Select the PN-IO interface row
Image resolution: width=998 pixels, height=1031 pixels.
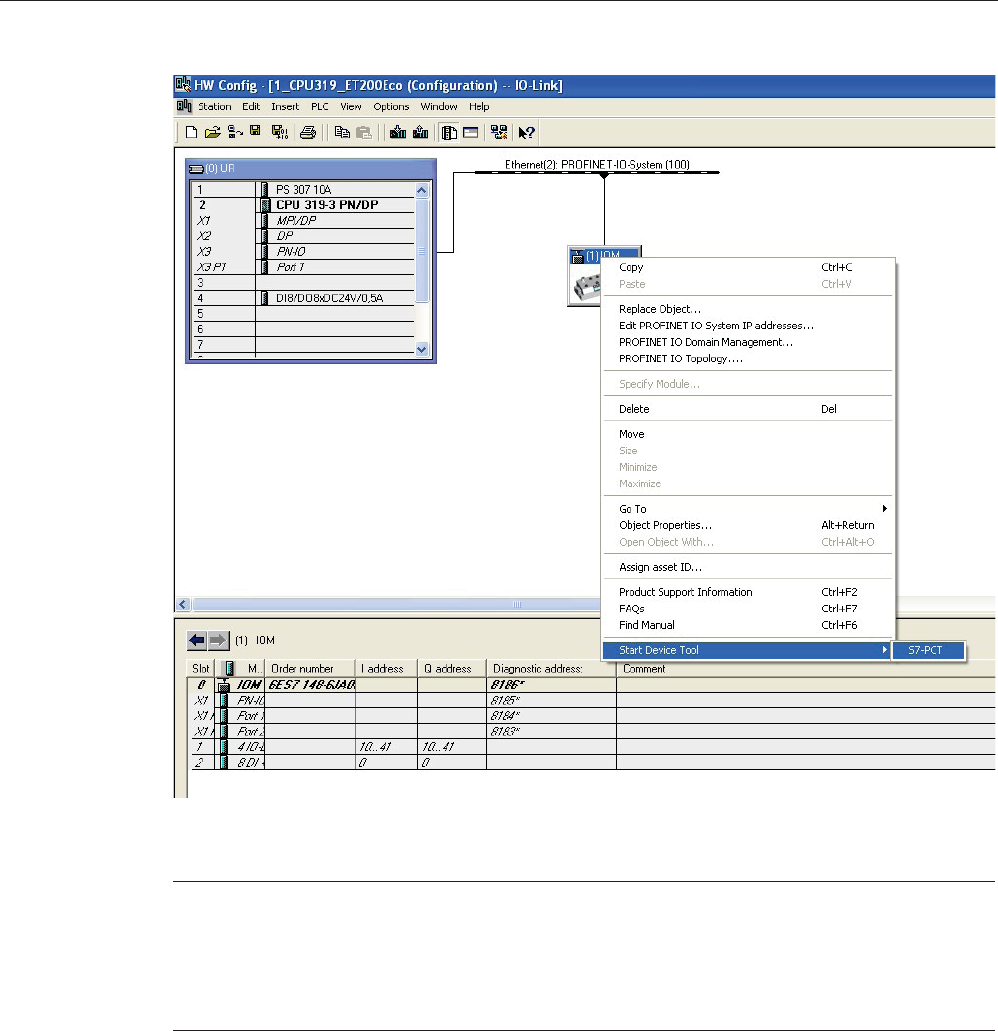[x=303, y=252]
